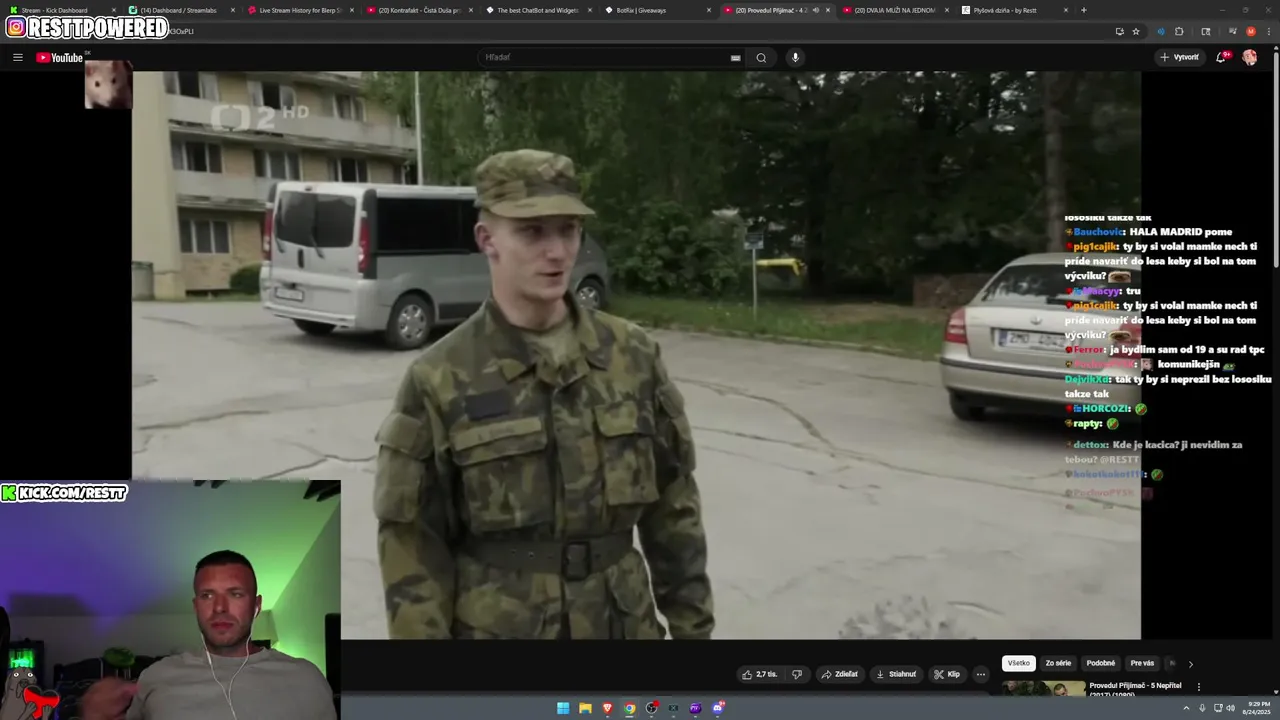Click the Zdieľať share button
The width and height of the screenshot is (1280, 720).
point(840,674)
